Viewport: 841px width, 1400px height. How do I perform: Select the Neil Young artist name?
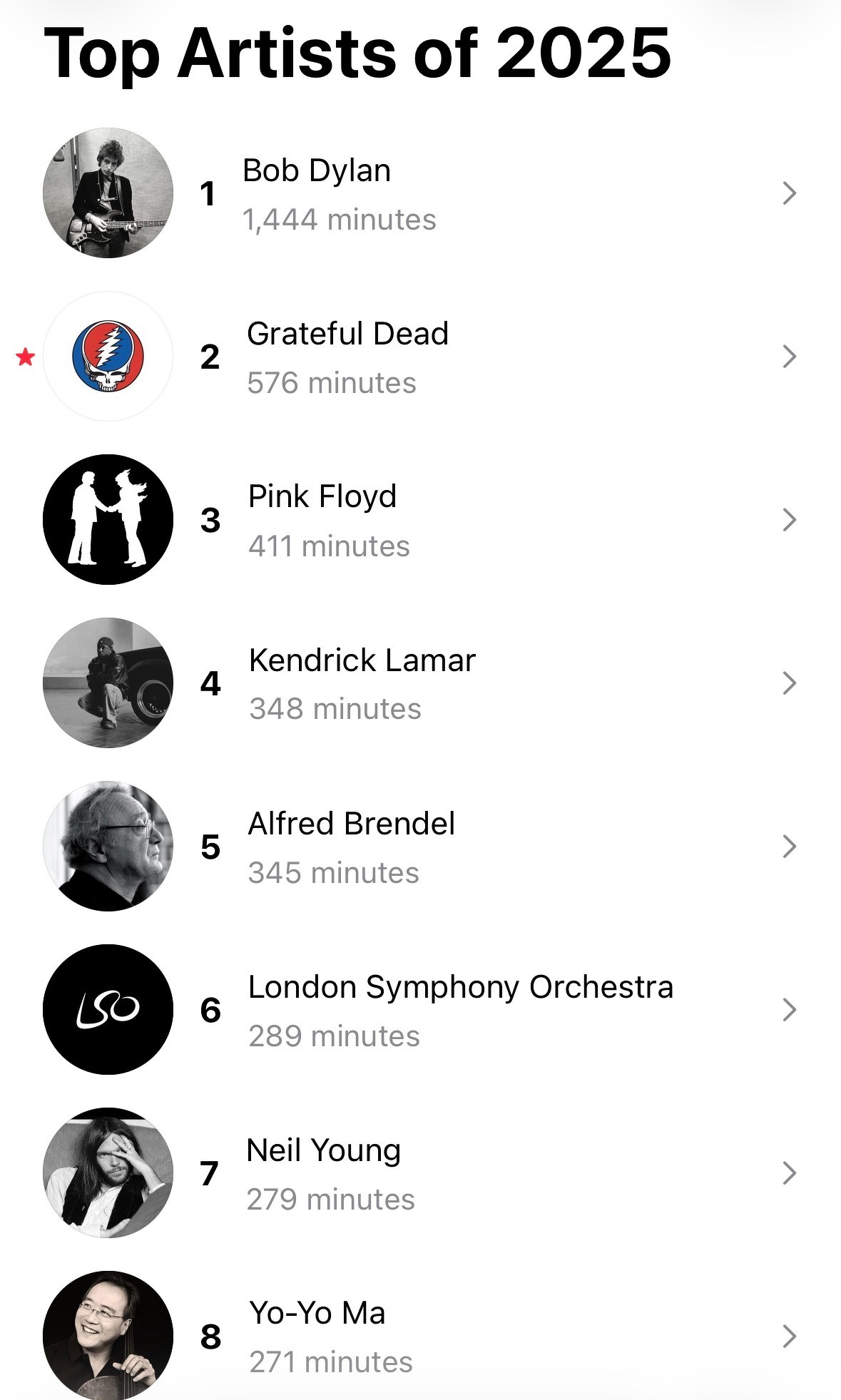point(323,1150)
